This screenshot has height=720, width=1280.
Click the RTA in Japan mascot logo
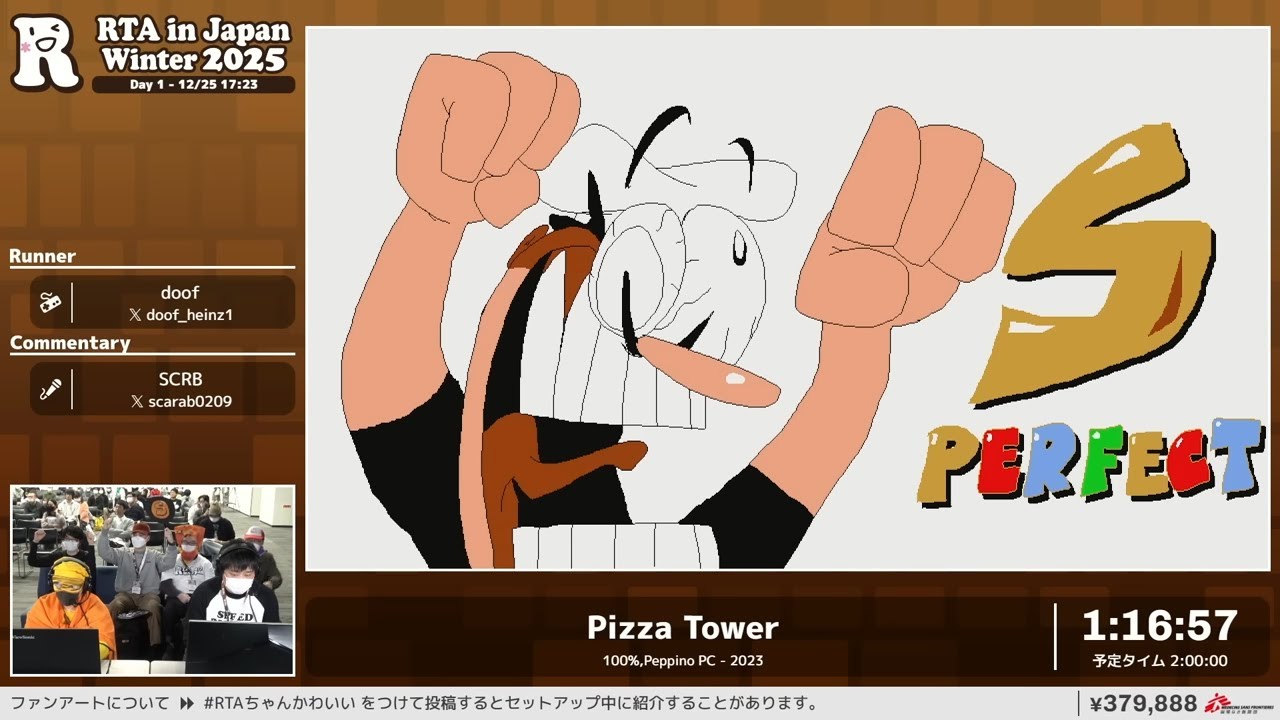[46, 52]
